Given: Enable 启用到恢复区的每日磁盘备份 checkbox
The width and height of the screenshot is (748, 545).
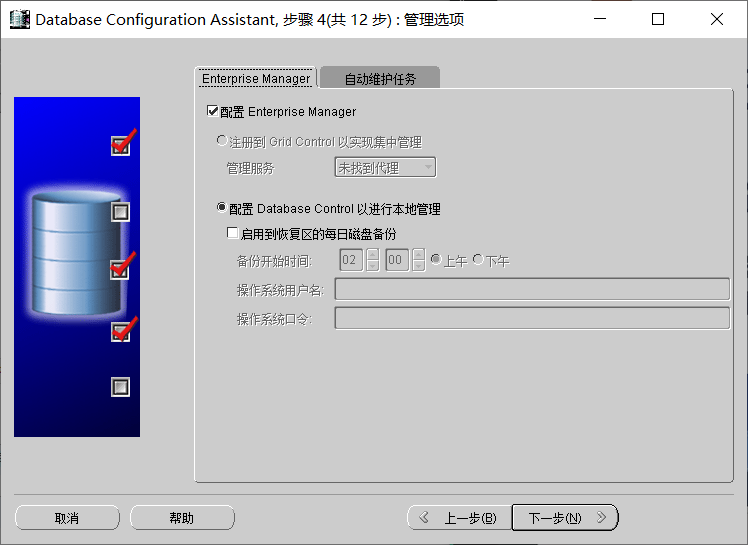Looking at the screenshot, I should point(232,233).
